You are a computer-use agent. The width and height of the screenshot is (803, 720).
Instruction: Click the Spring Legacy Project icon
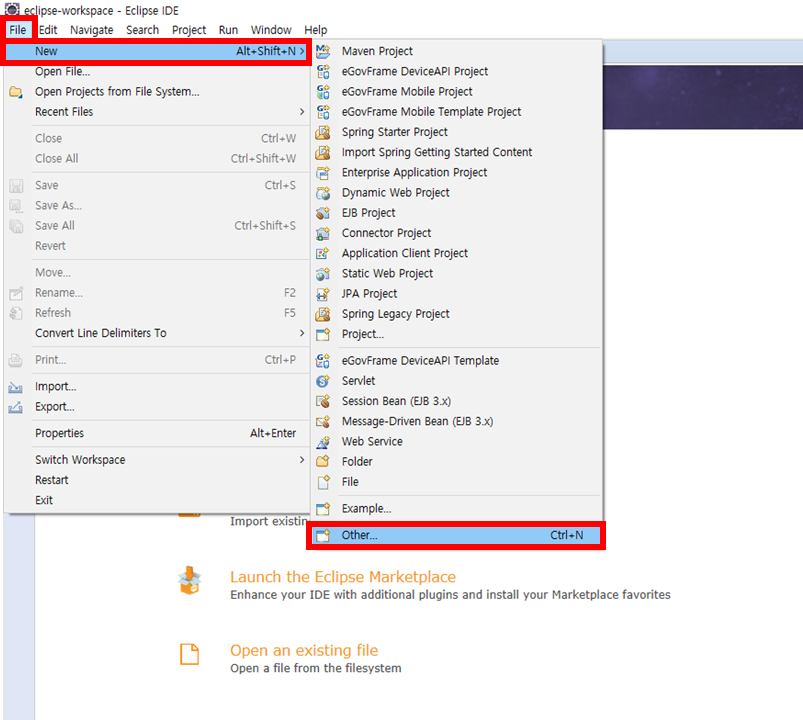click(x=323, y=314)
